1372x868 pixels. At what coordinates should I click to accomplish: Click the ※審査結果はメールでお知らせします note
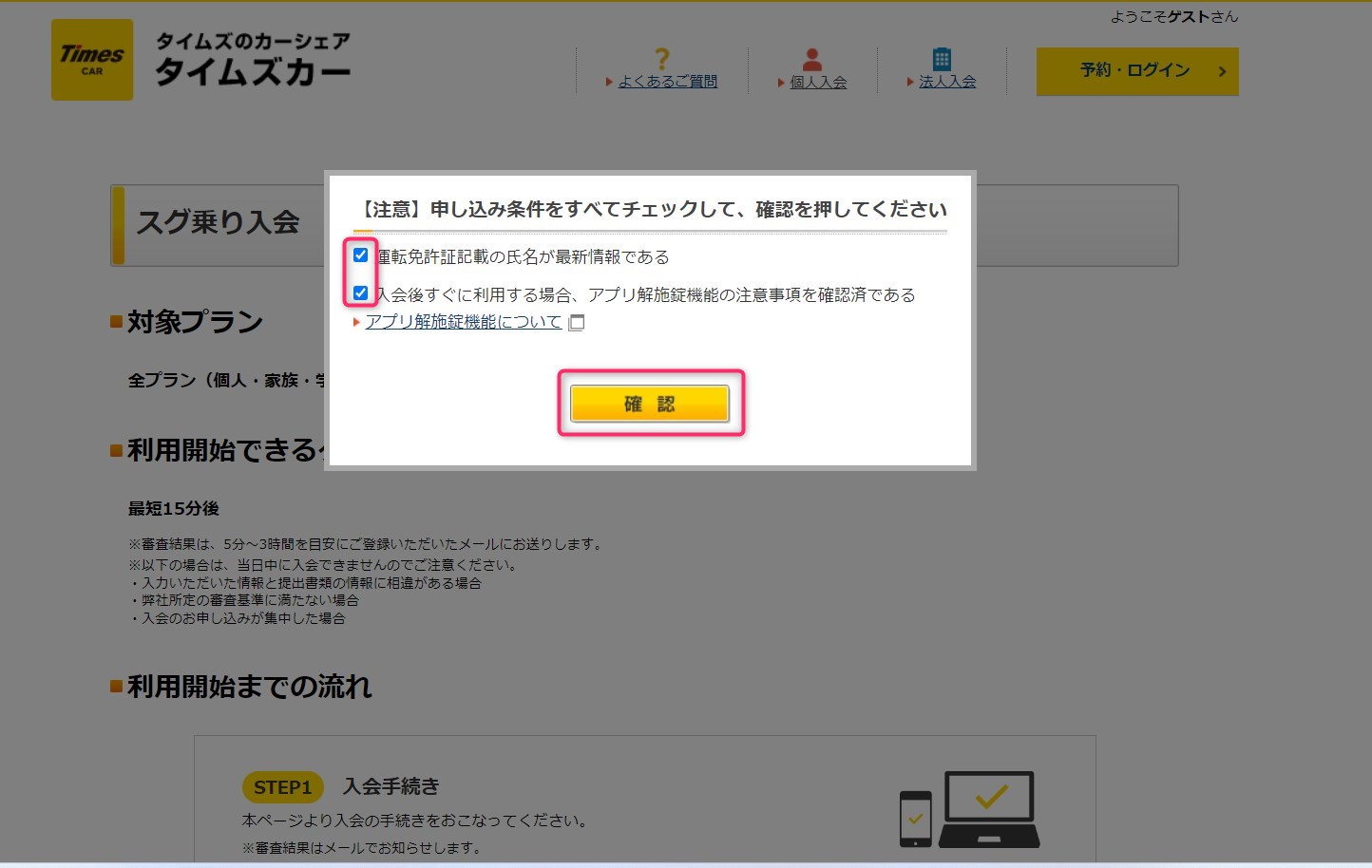tap(362, 847)
